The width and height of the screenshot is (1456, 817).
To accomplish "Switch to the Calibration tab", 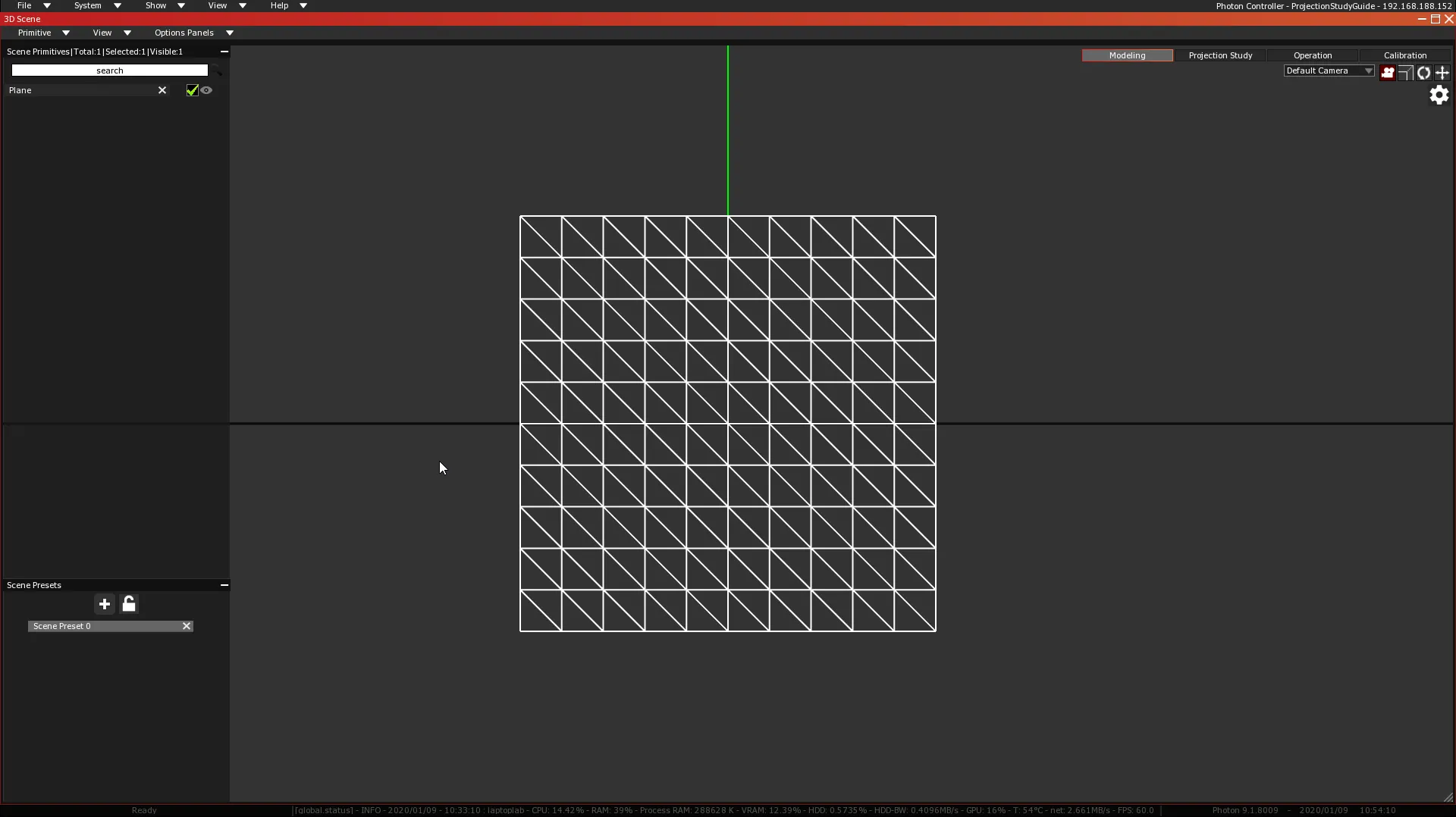I will [1405, 55].
